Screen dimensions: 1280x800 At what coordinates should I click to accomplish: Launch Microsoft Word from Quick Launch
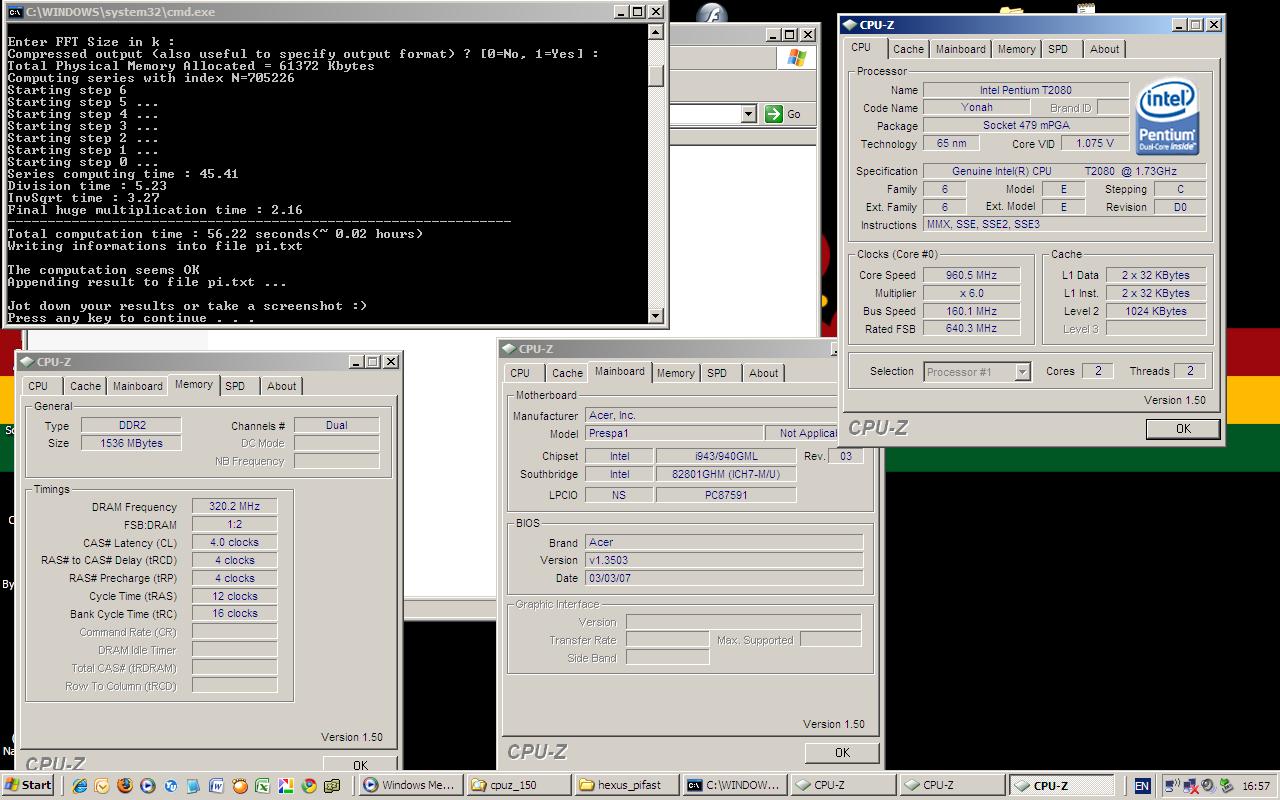217,786
